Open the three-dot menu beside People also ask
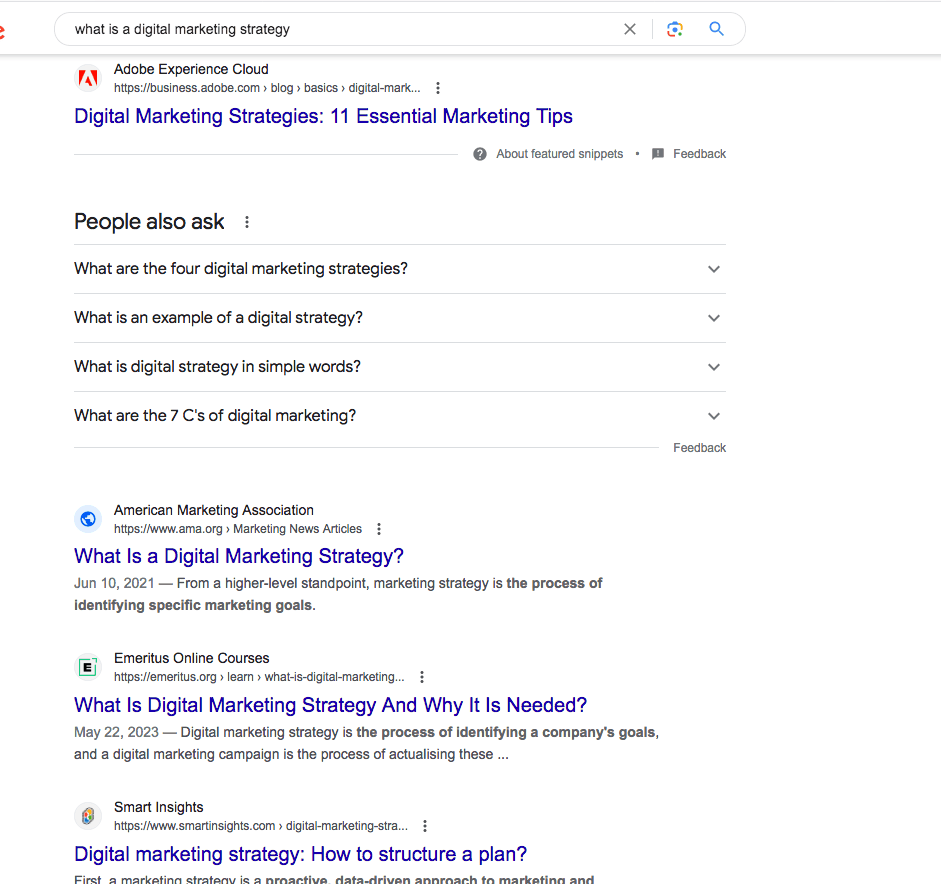Image resolution: width=941 pixels, height=884 pixels. [246, 222]
